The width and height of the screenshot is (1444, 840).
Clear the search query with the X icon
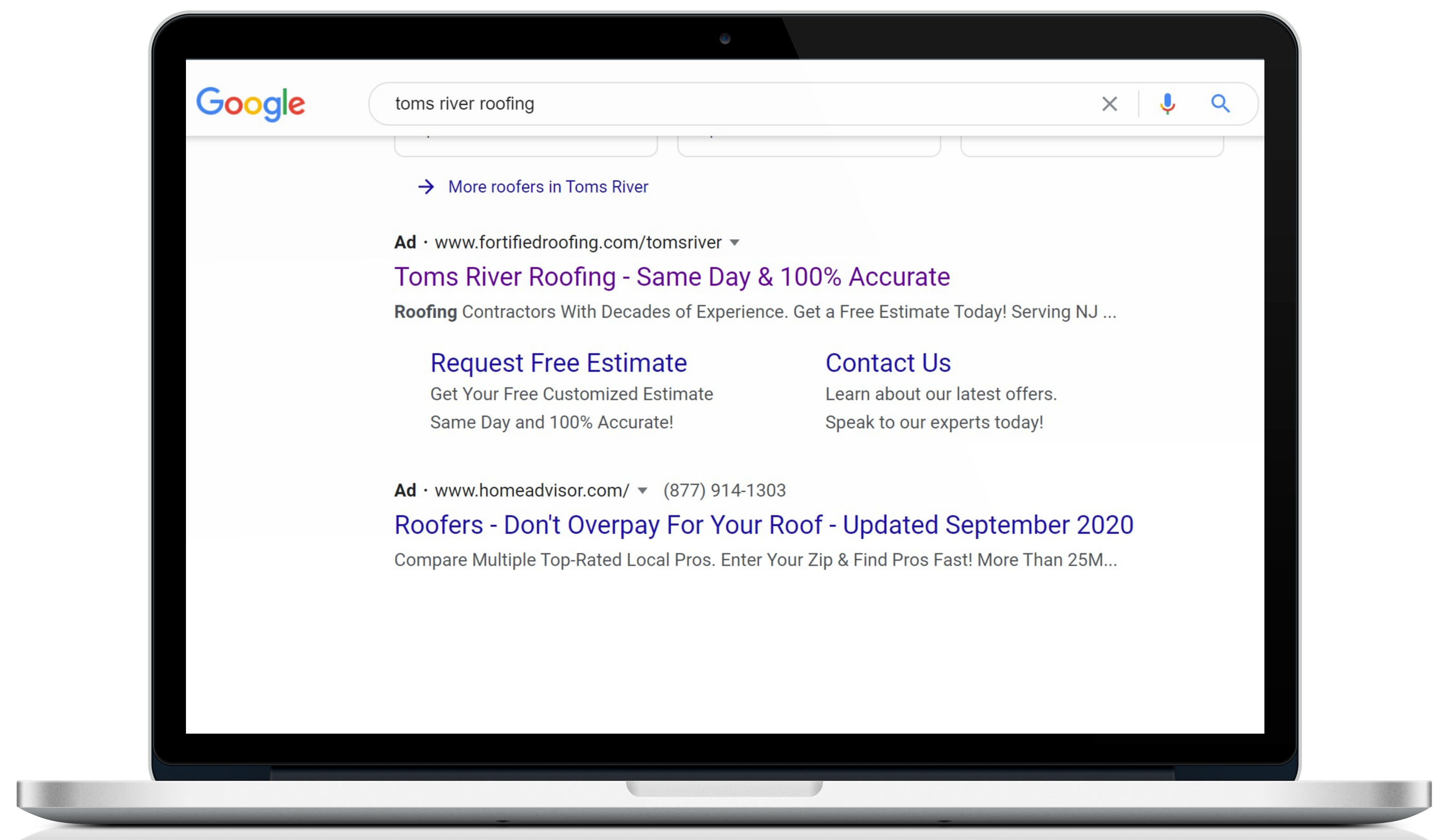click(x=1109, y=104)
